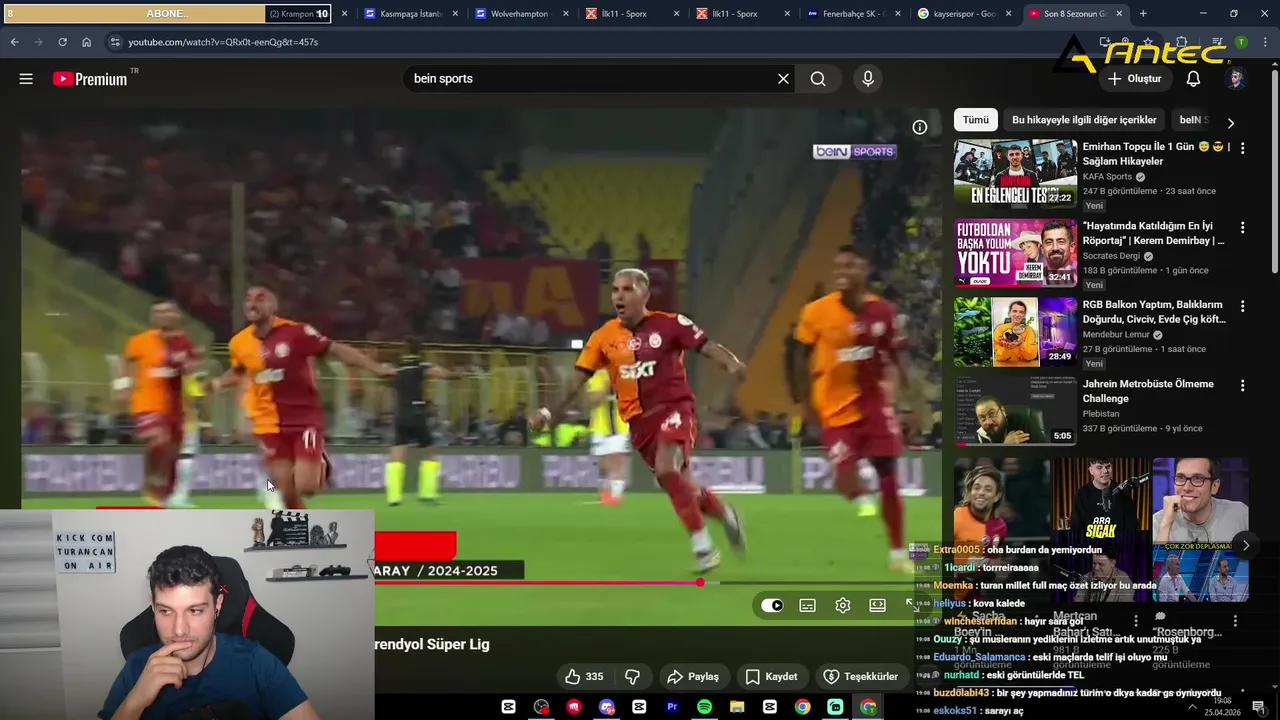Open the YouTube account avatar menu
Screen dimensions: 1280x720
1236,79
